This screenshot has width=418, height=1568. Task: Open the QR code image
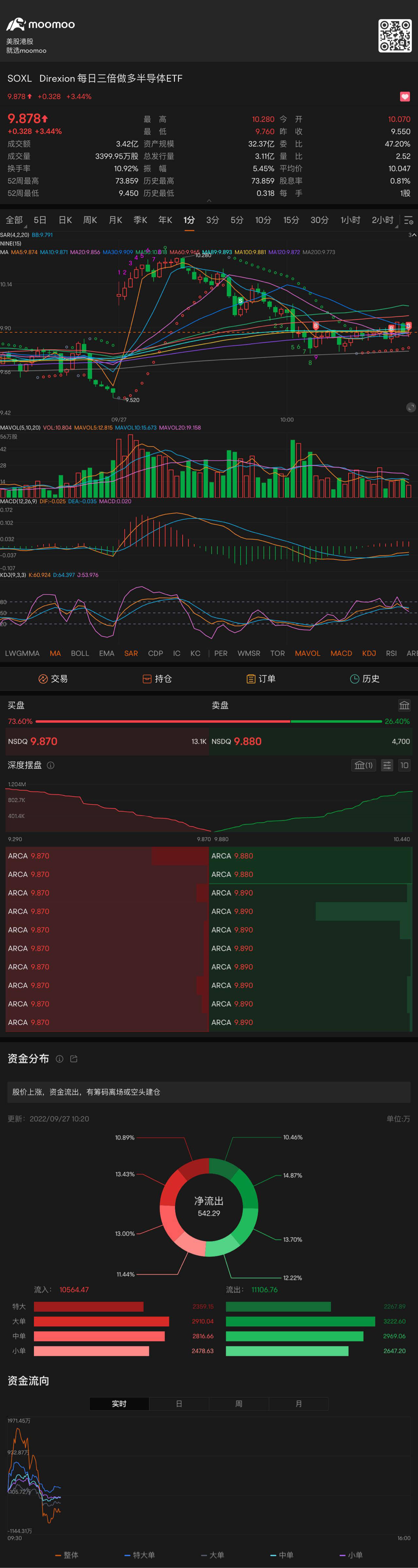[395, 36]
